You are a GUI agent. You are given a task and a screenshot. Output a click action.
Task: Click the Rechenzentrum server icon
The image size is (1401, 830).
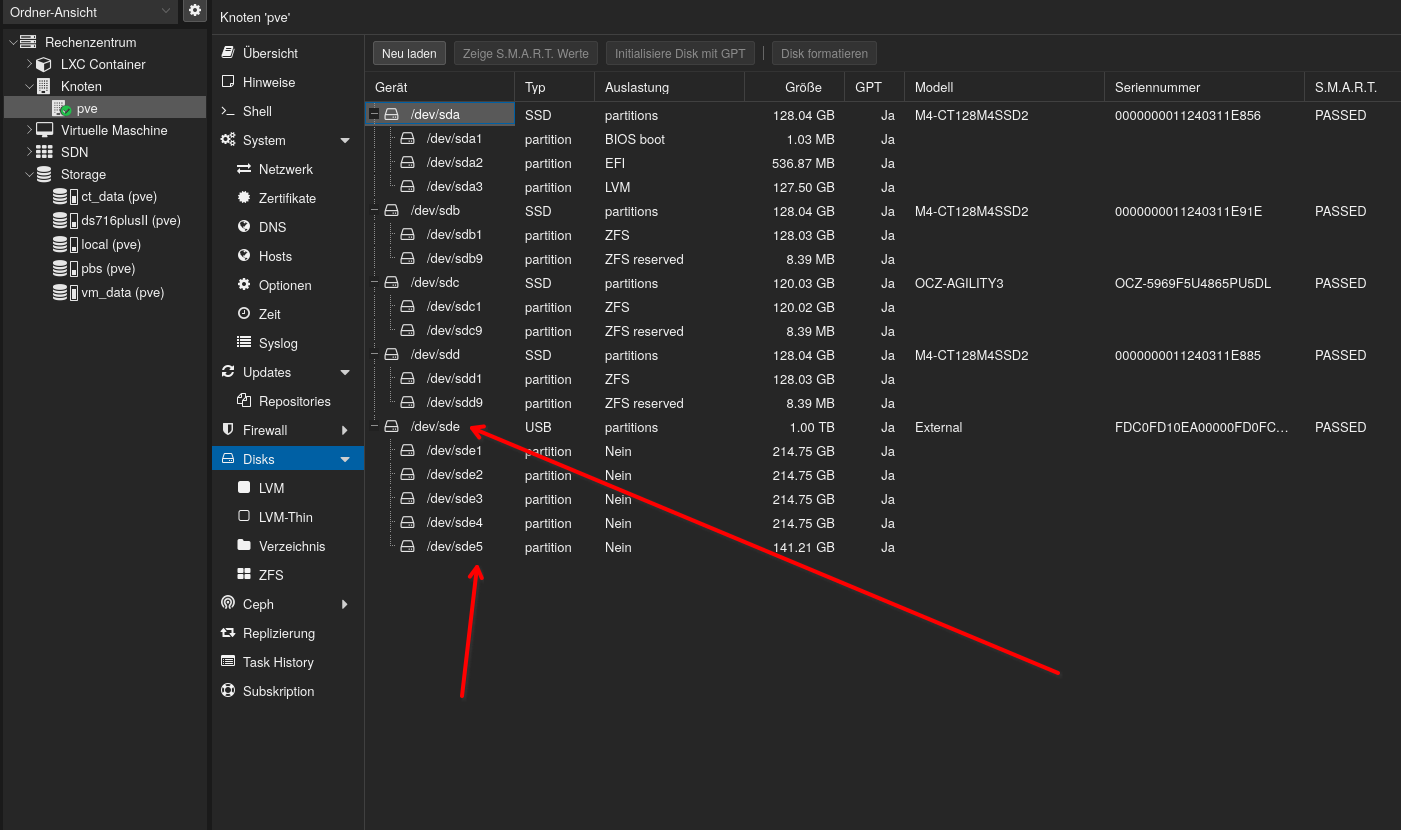click(28, 42)
